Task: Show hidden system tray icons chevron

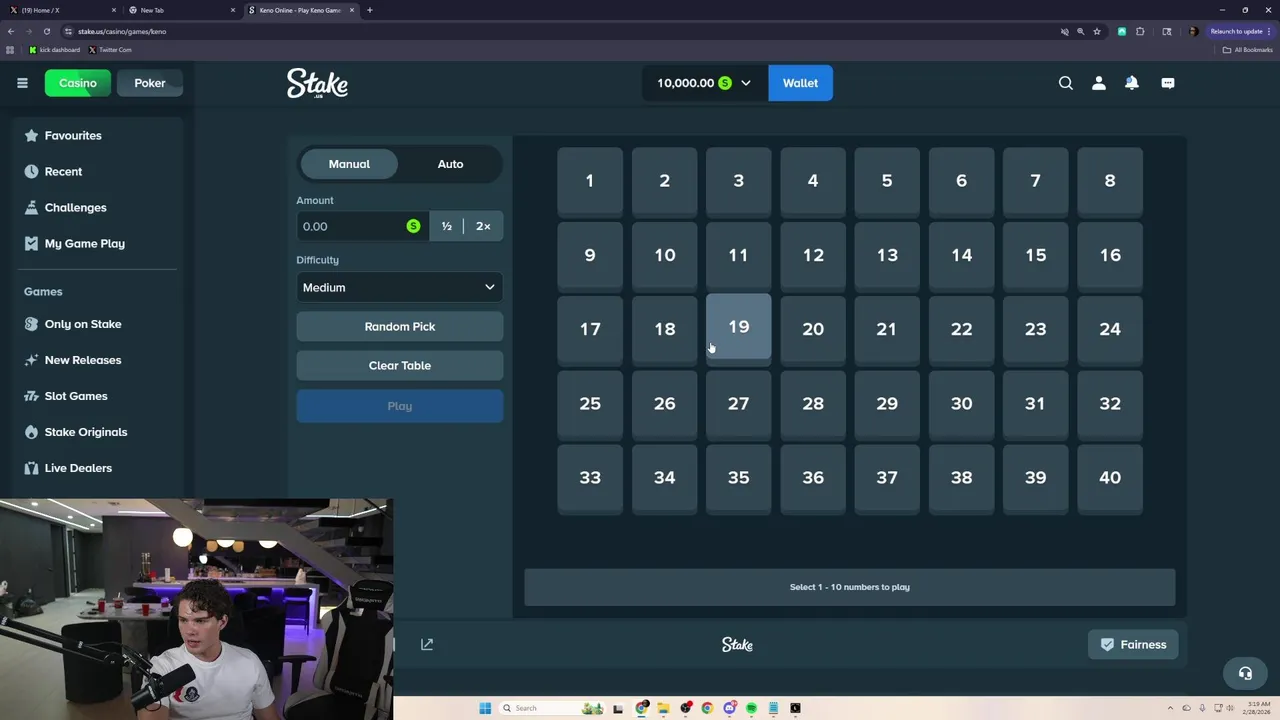Action: (x=1172, y=708)
